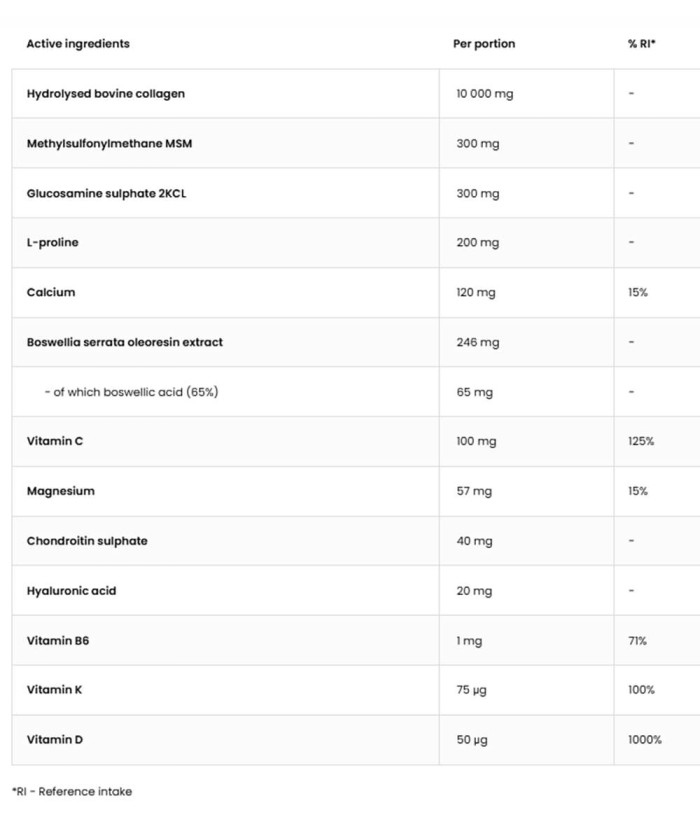Click the Hyaluronic acid 20 mg value
Viewport: 700px width, 840px height.
pos(474,591)
